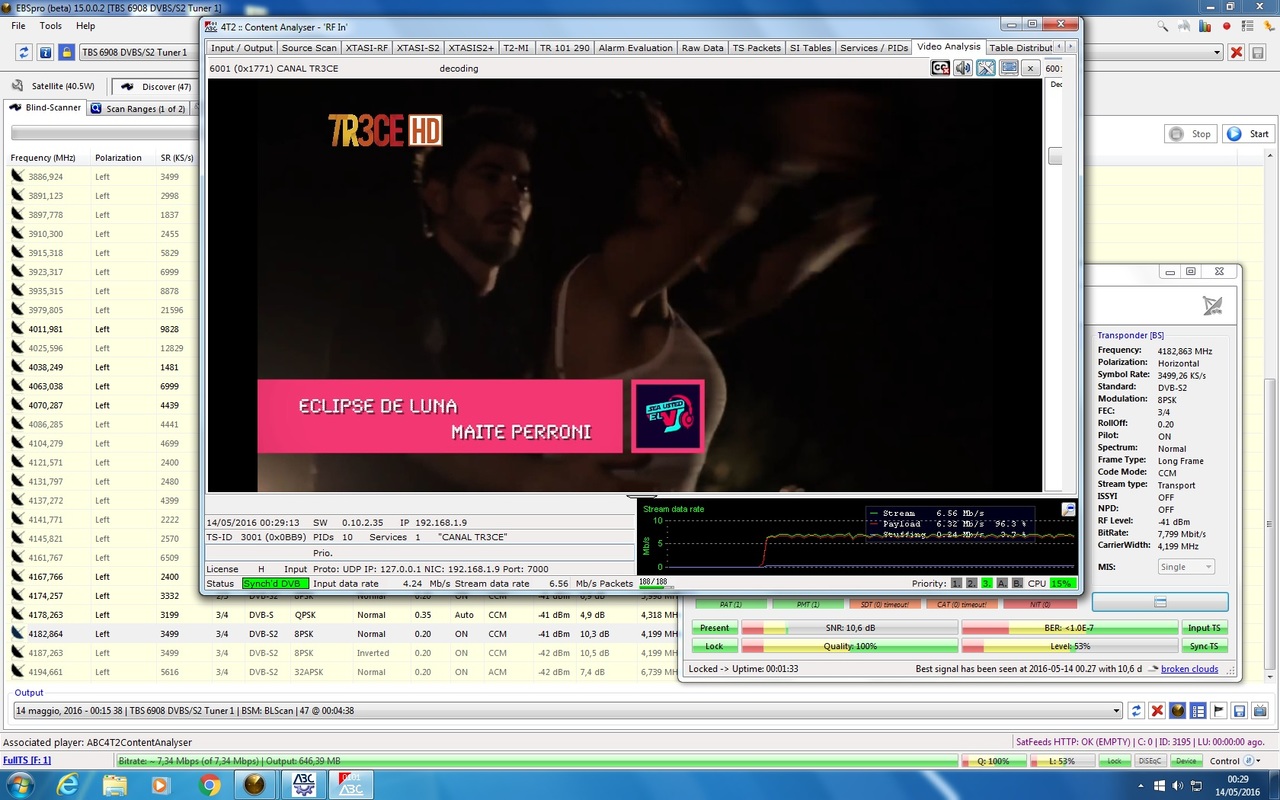Toggle closed captions icon in Content Analyser
This screenshot has height=800, width=1280.
click(940, 68)
